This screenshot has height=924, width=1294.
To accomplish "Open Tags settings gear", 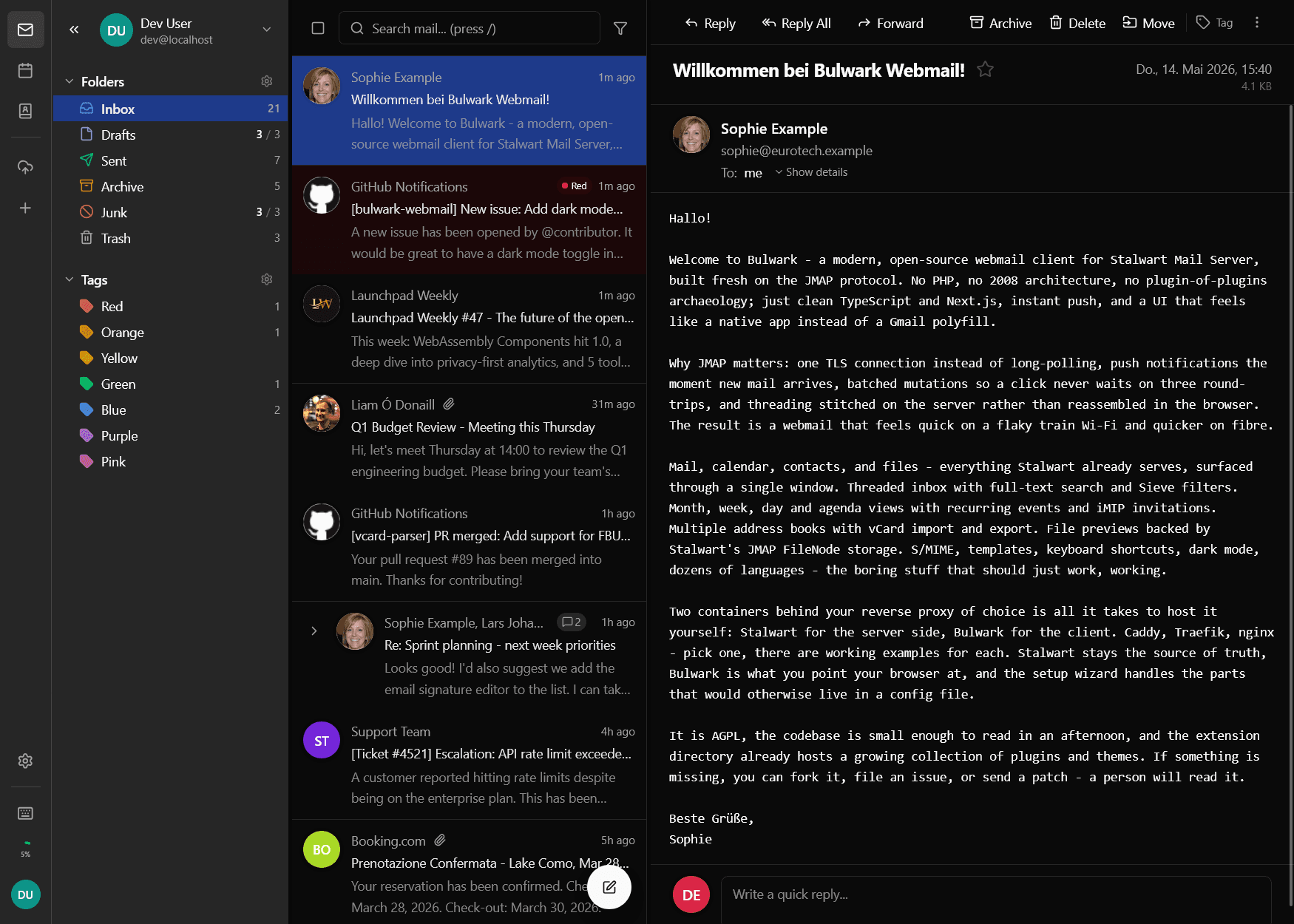I will click(x=267, y=279).
